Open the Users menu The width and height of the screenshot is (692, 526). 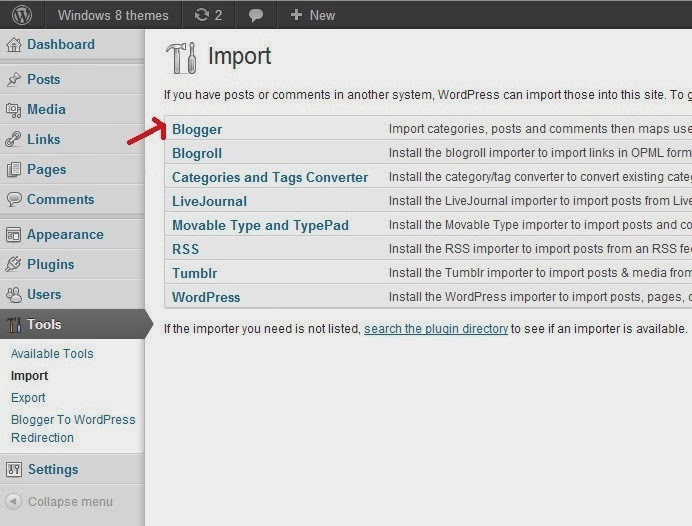coord(44,295)
